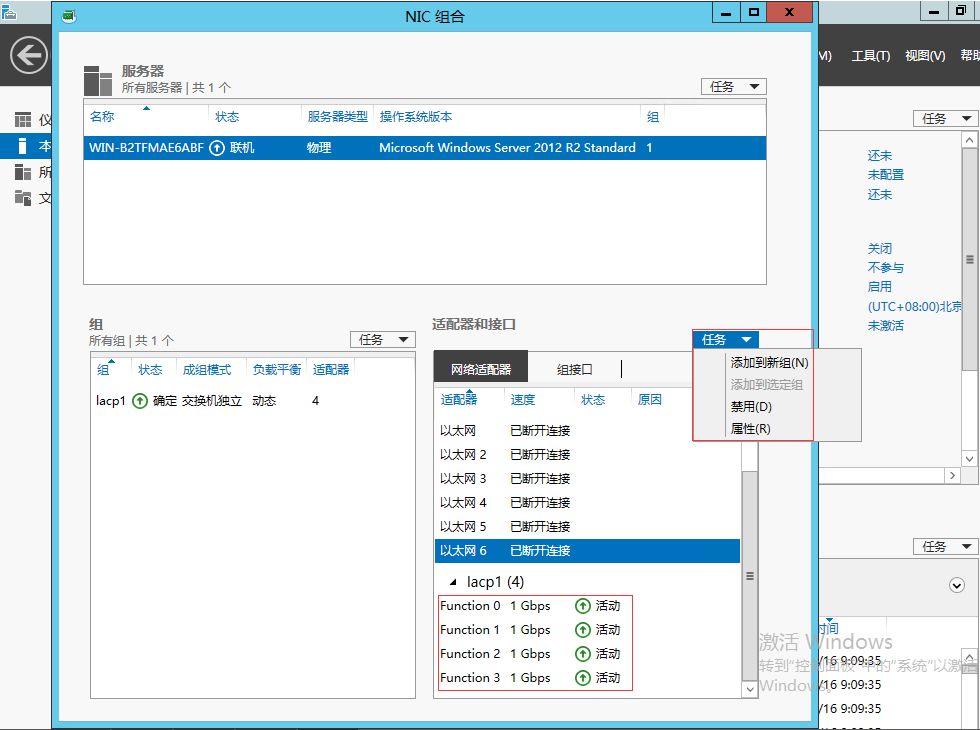
Task: Click Server Manager properties vertical scrollbar thumb
Action: [969, 259]
